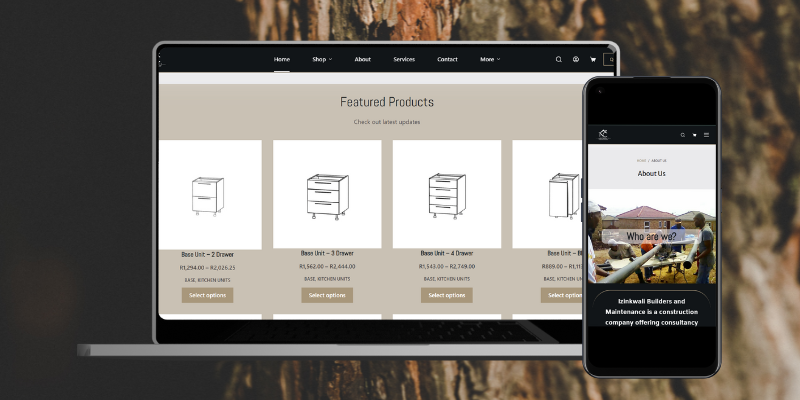The height and width of the screenshot is (400, 800).
Task: Select options for Base Unit – 3 Drawer
Action: point(327,295)
